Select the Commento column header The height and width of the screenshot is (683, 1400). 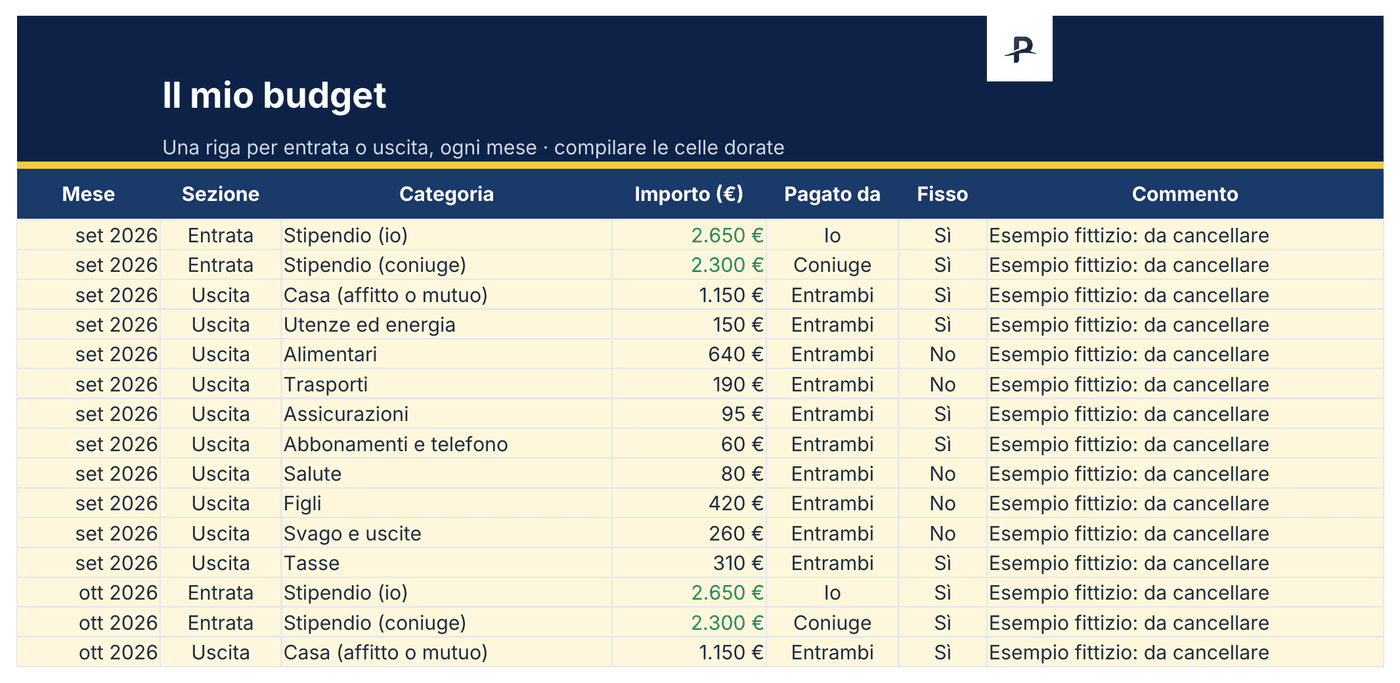click(1185, 194)
